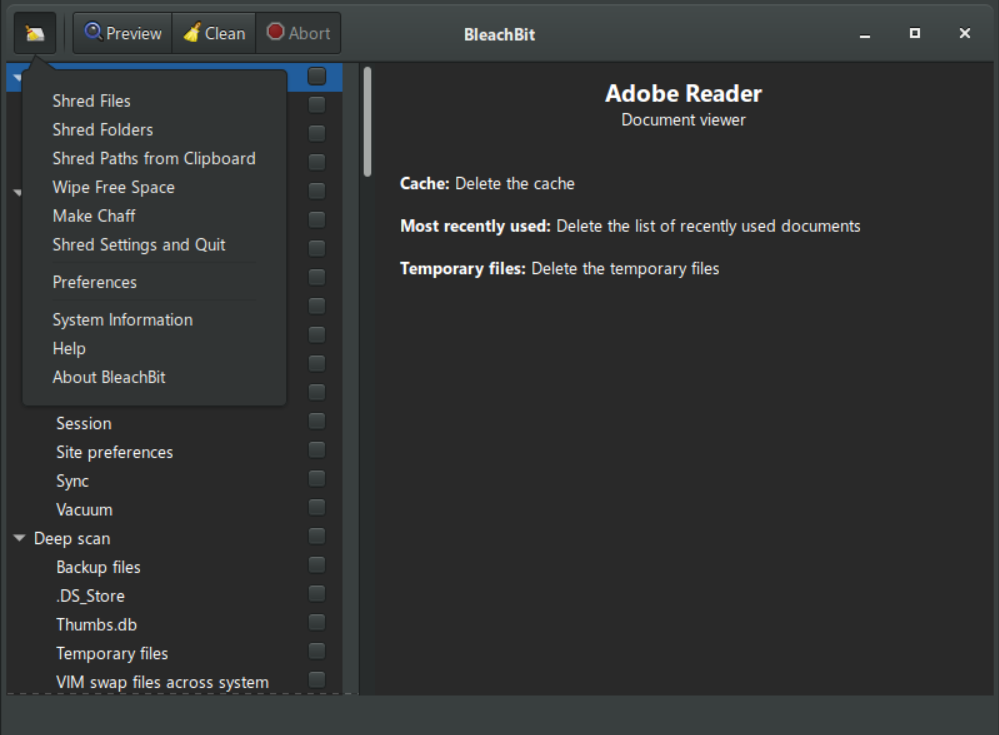Select the Deep scan tree row
The height and width of the screenshot is (735, 999).
click(x=174, y=538)
